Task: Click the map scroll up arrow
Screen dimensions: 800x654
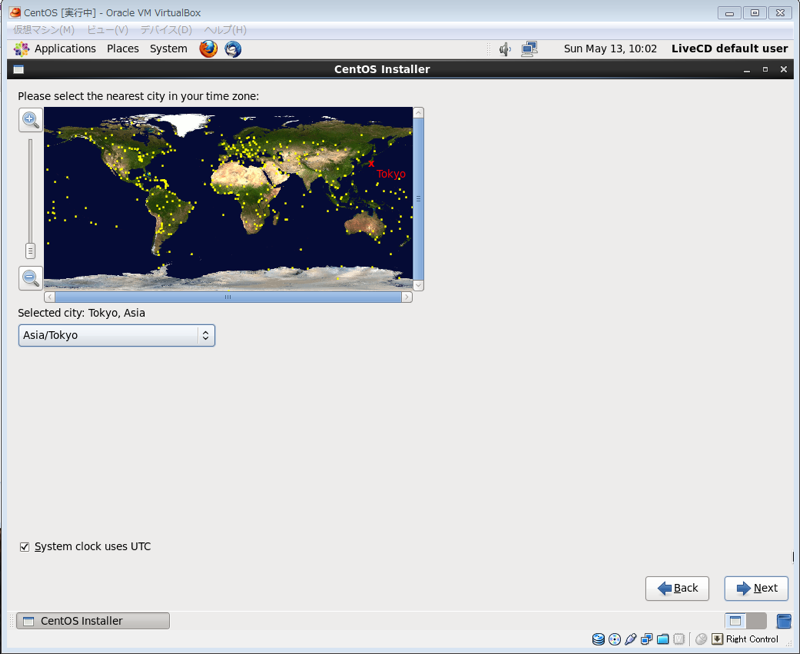Action: pos(418,113)
